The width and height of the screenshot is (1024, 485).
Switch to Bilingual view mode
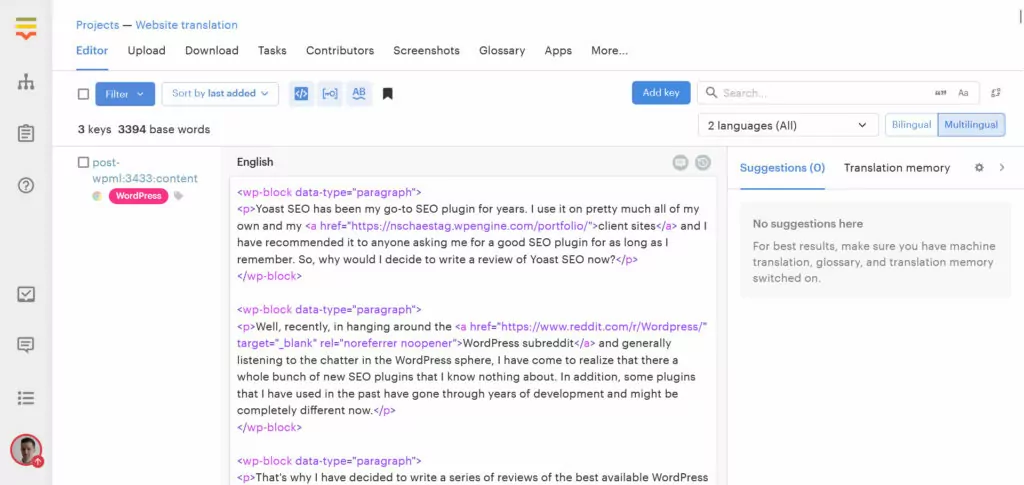(x=911, y=125)
